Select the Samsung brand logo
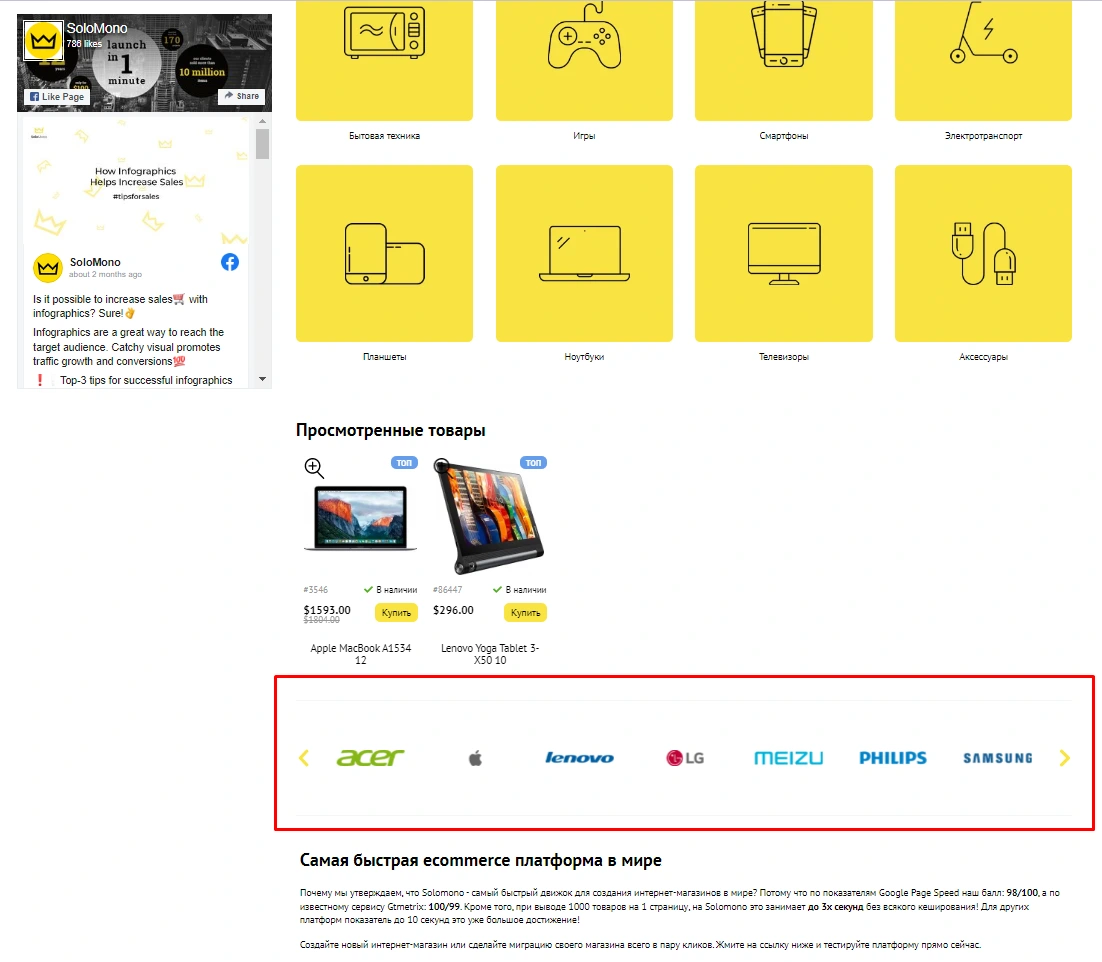1102x962 pixels. [x=997, y=759]
